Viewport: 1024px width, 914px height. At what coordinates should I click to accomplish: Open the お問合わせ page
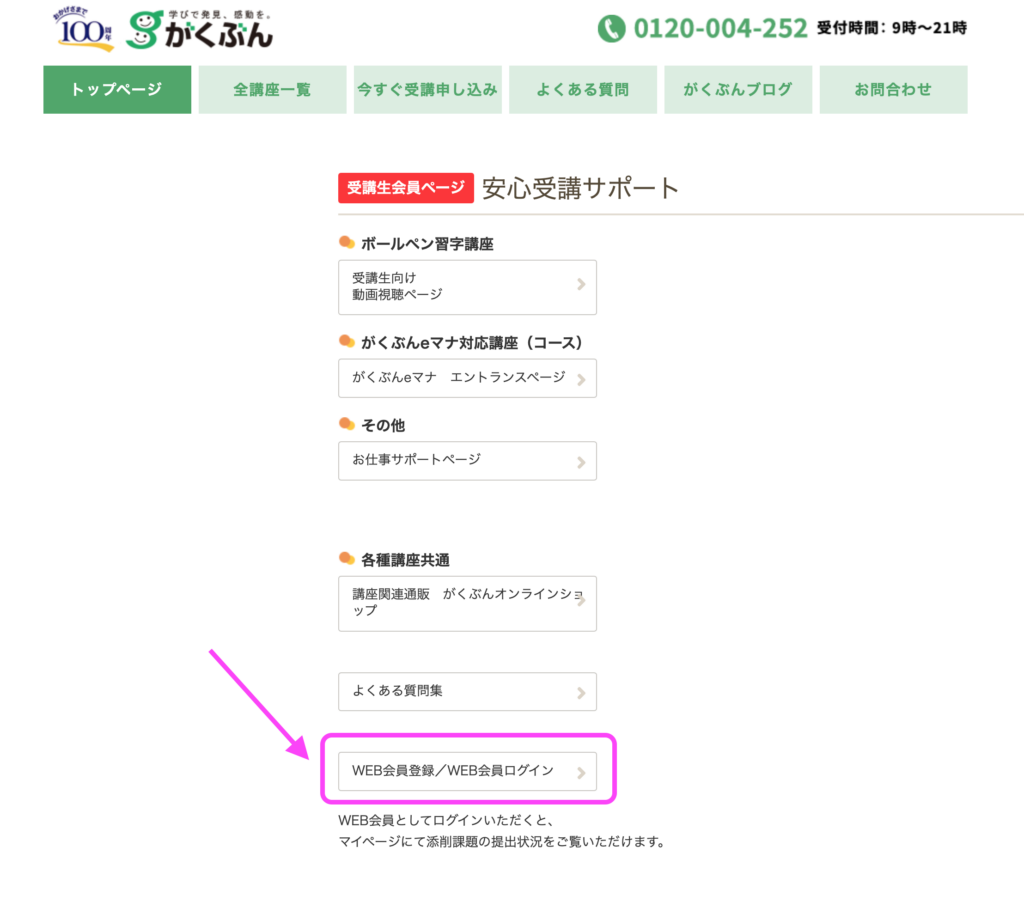point(893,90)
